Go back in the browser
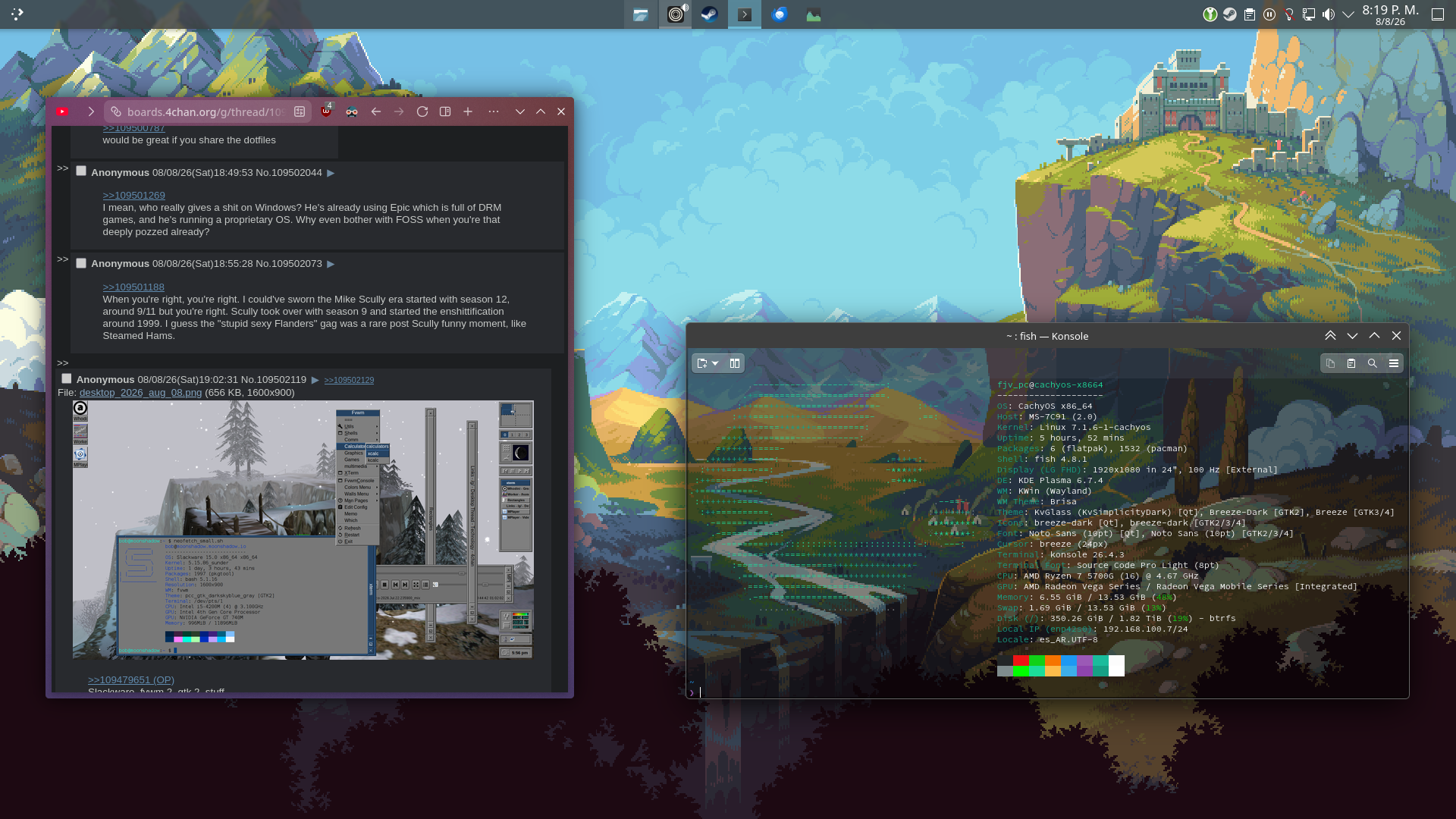 click(376, 111)
